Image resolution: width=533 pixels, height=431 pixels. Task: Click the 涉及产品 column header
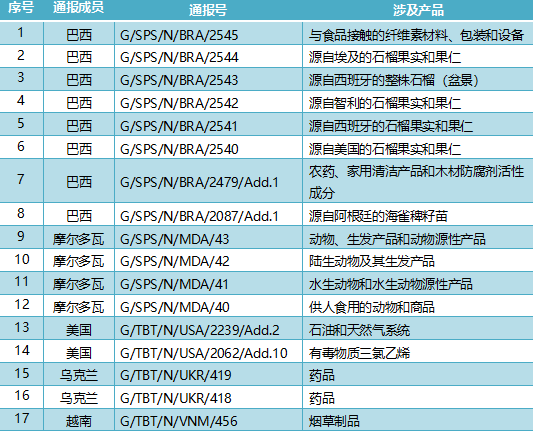click(x=418, y=10)
